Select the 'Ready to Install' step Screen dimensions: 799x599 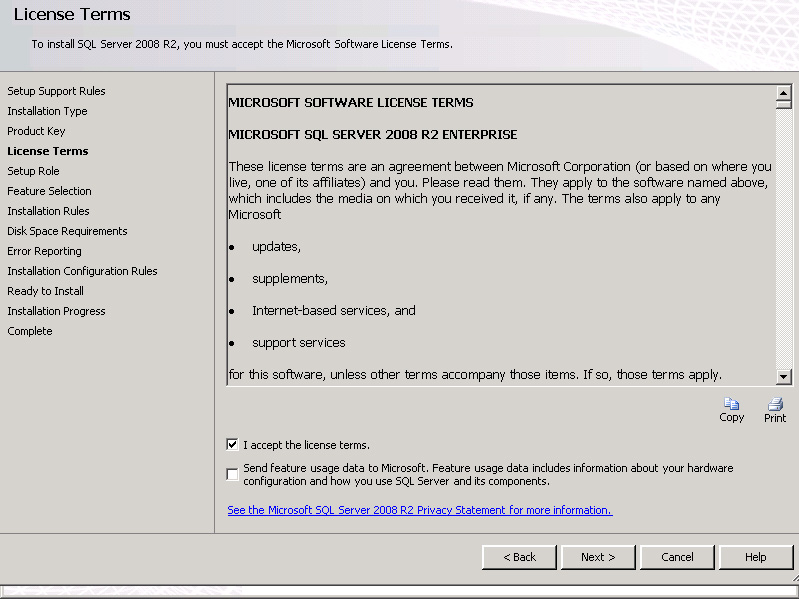pos(45,291)
